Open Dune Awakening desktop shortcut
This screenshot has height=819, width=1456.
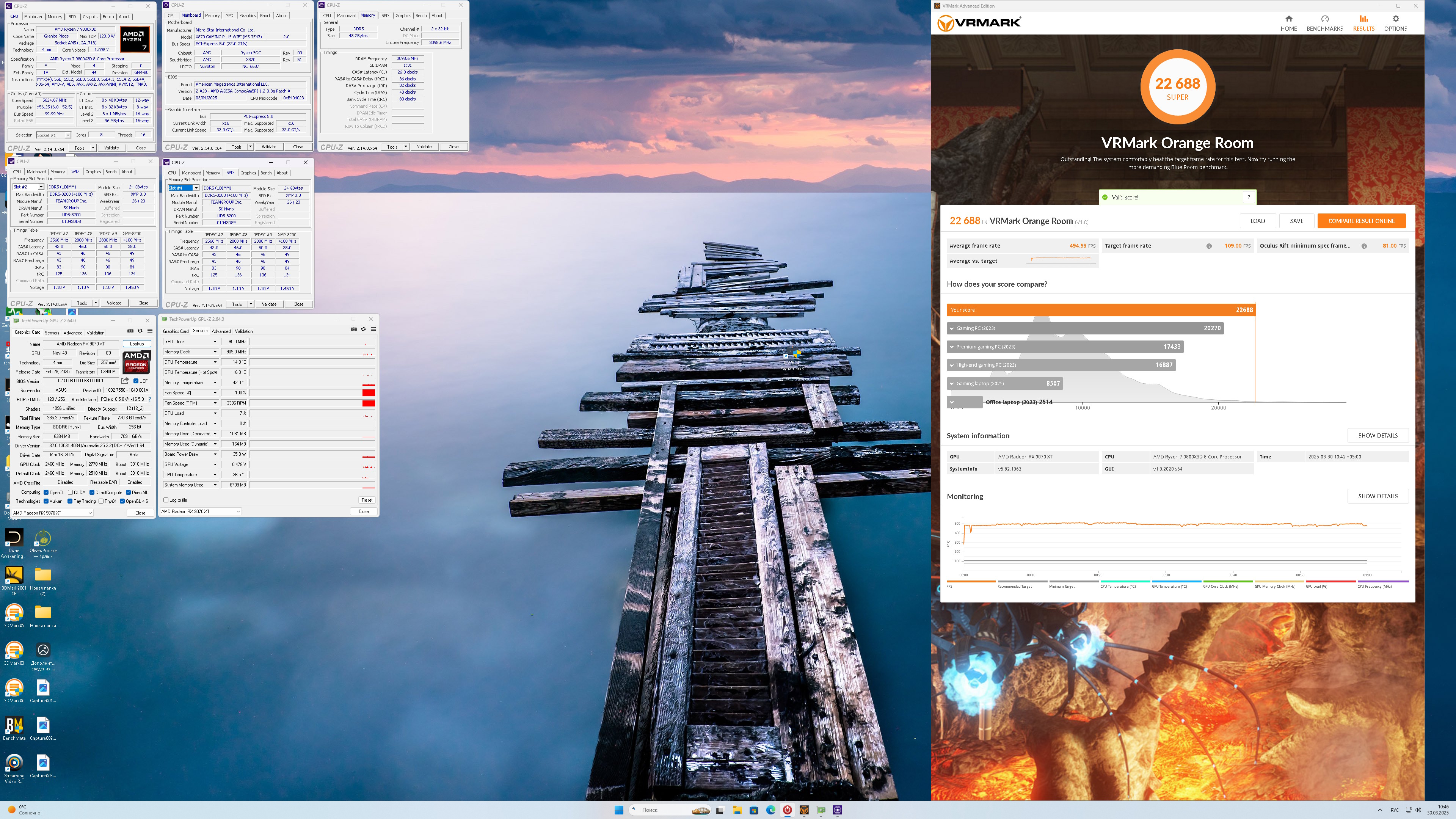click(x=14, y=544)
